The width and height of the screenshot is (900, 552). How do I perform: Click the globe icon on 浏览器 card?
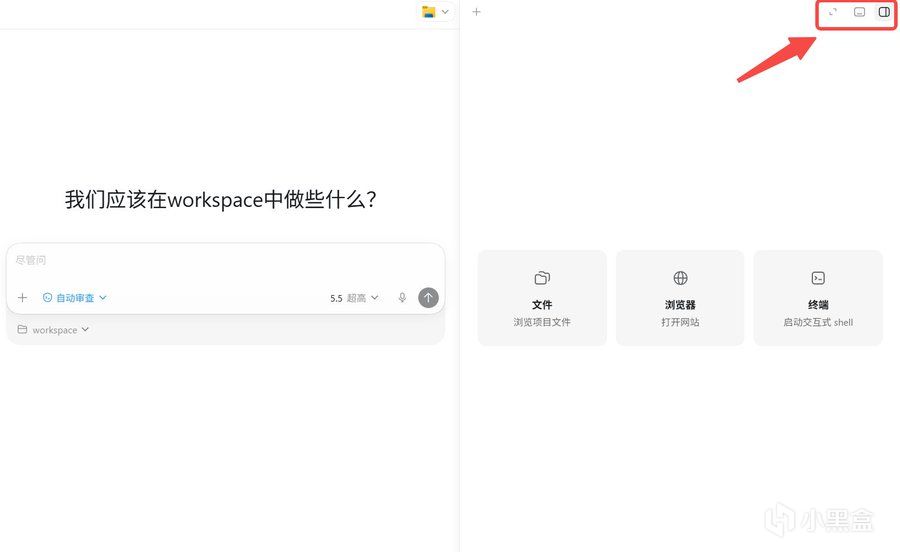[x=680, y=278]
